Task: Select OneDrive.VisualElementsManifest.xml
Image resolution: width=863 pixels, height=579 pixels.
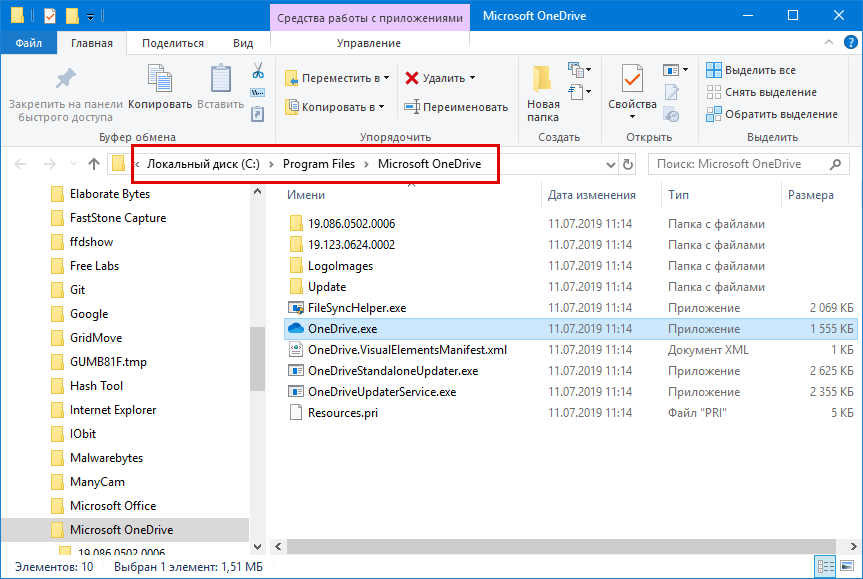Action: coord(407,350)
